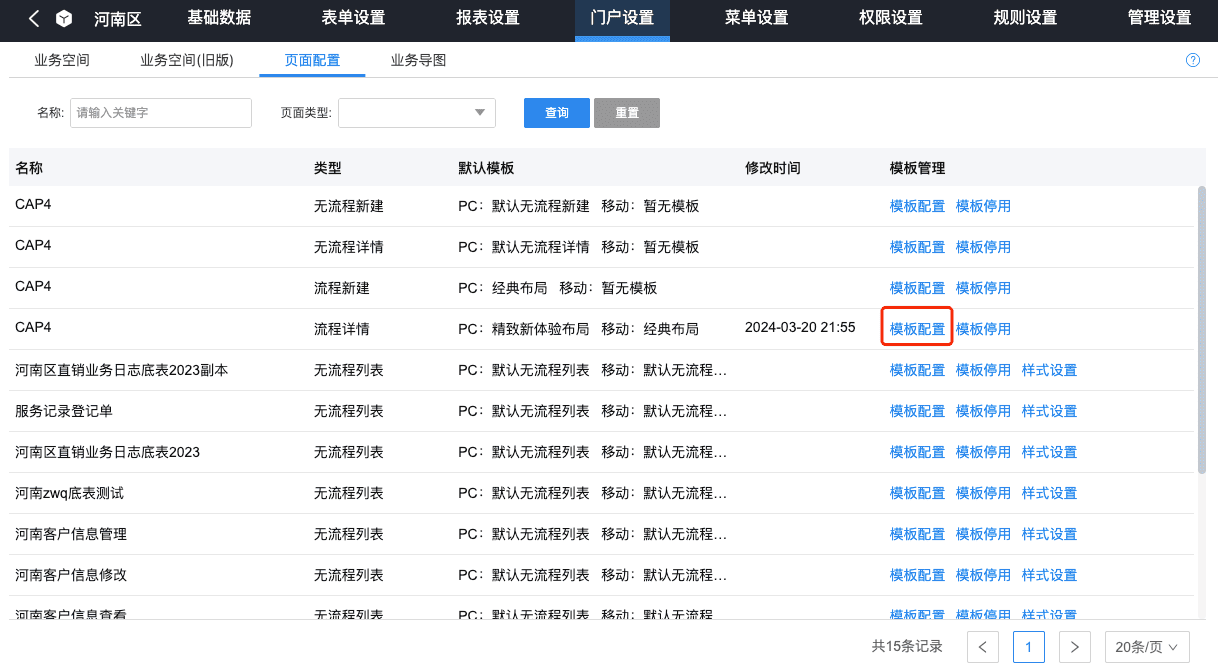
Task: Open 权限设置 menu
Action: [890, 18]
